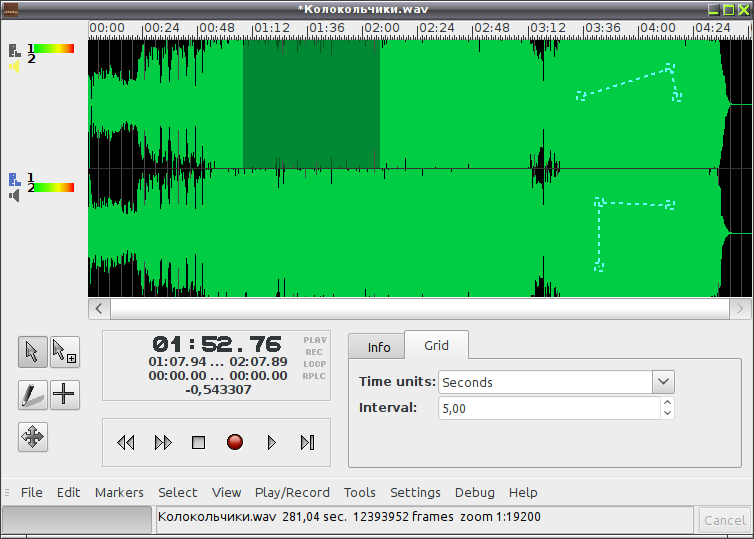This screenshot has height=539, width=754.
Task: Click the rewind transport button
Action: pyautogui.click(x=126, y=442)
